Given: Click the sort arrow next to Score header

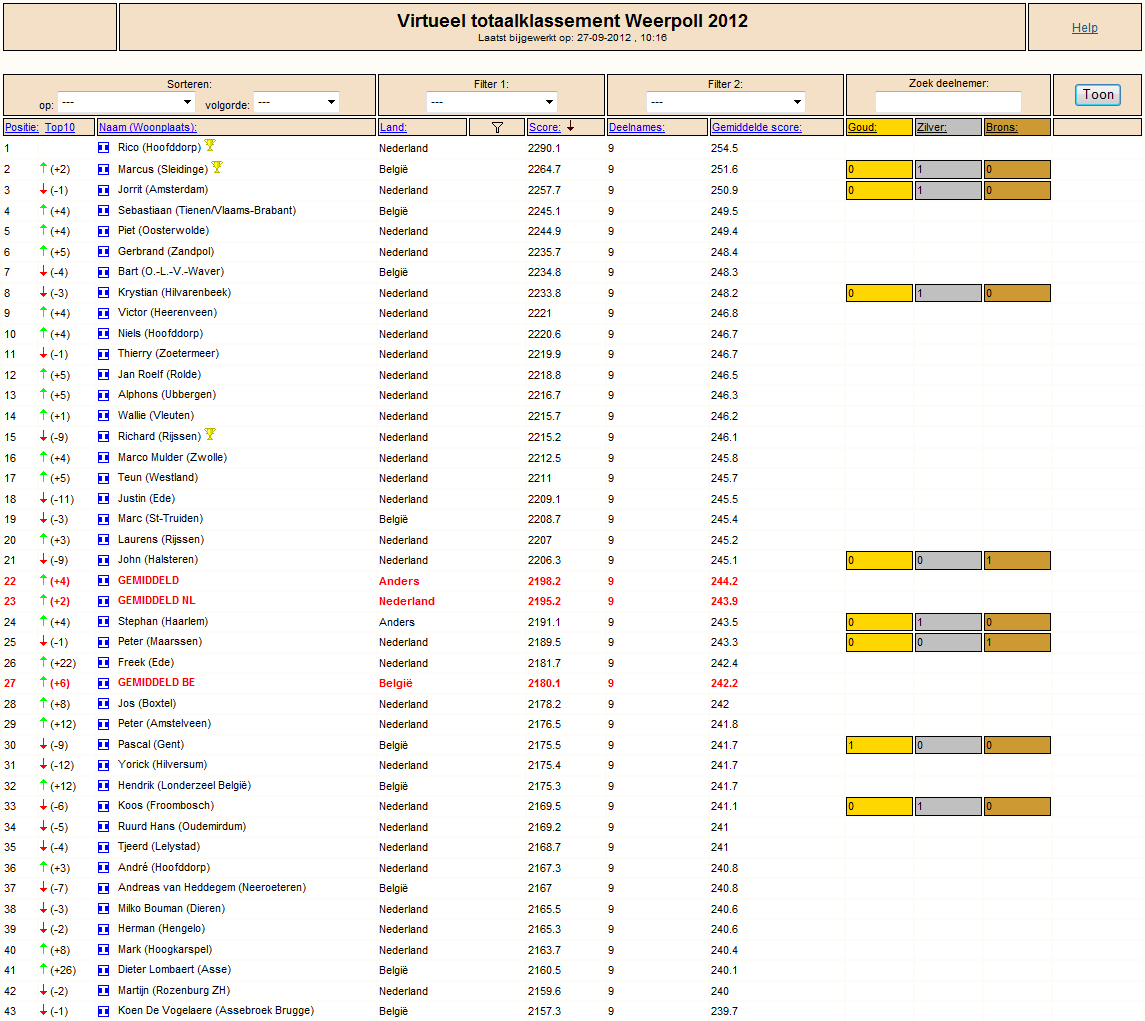Looking at the screenshot, I should (x=570, y=126).
